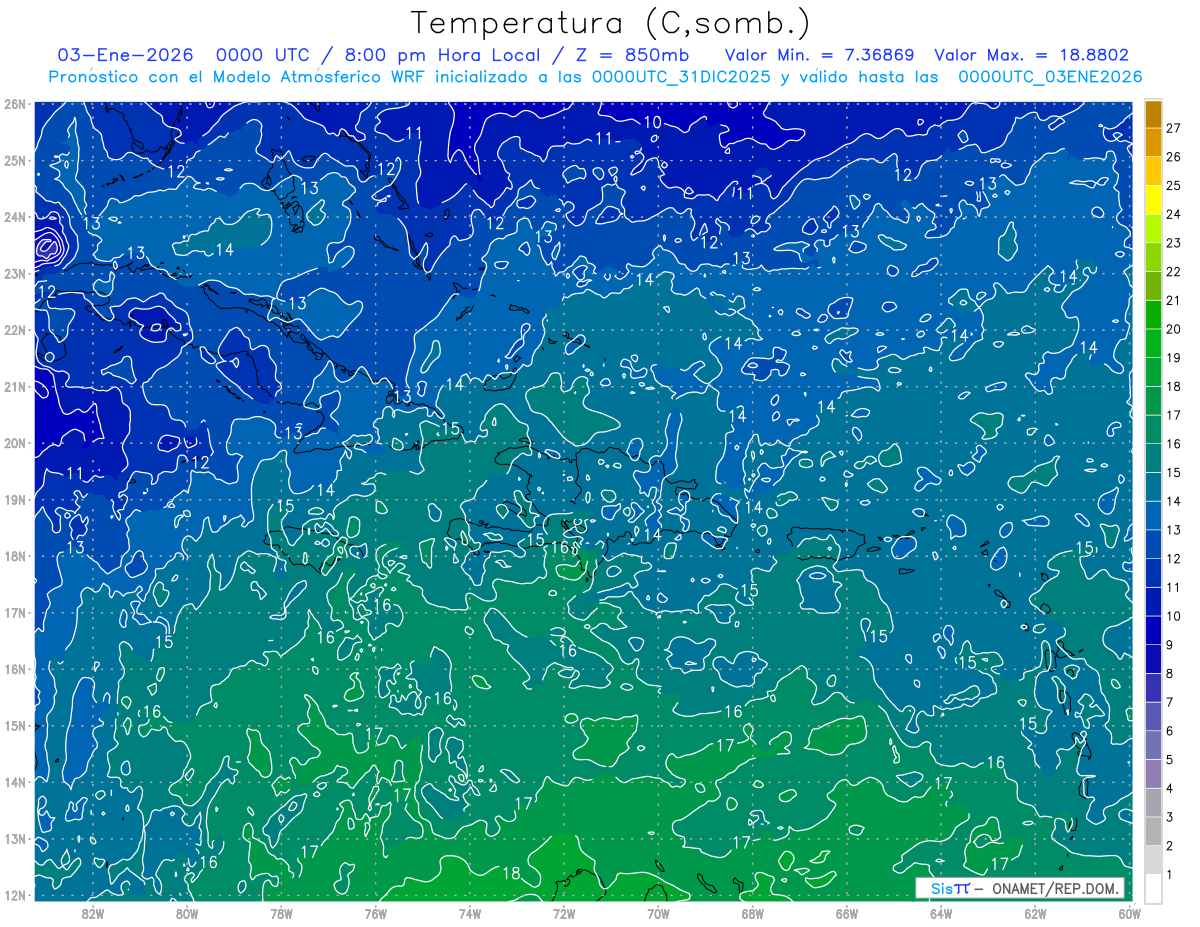Click the colorbar value 27
This screenshot has height=927, width=1200.
pyautogui.click(x=1173, y=127)
